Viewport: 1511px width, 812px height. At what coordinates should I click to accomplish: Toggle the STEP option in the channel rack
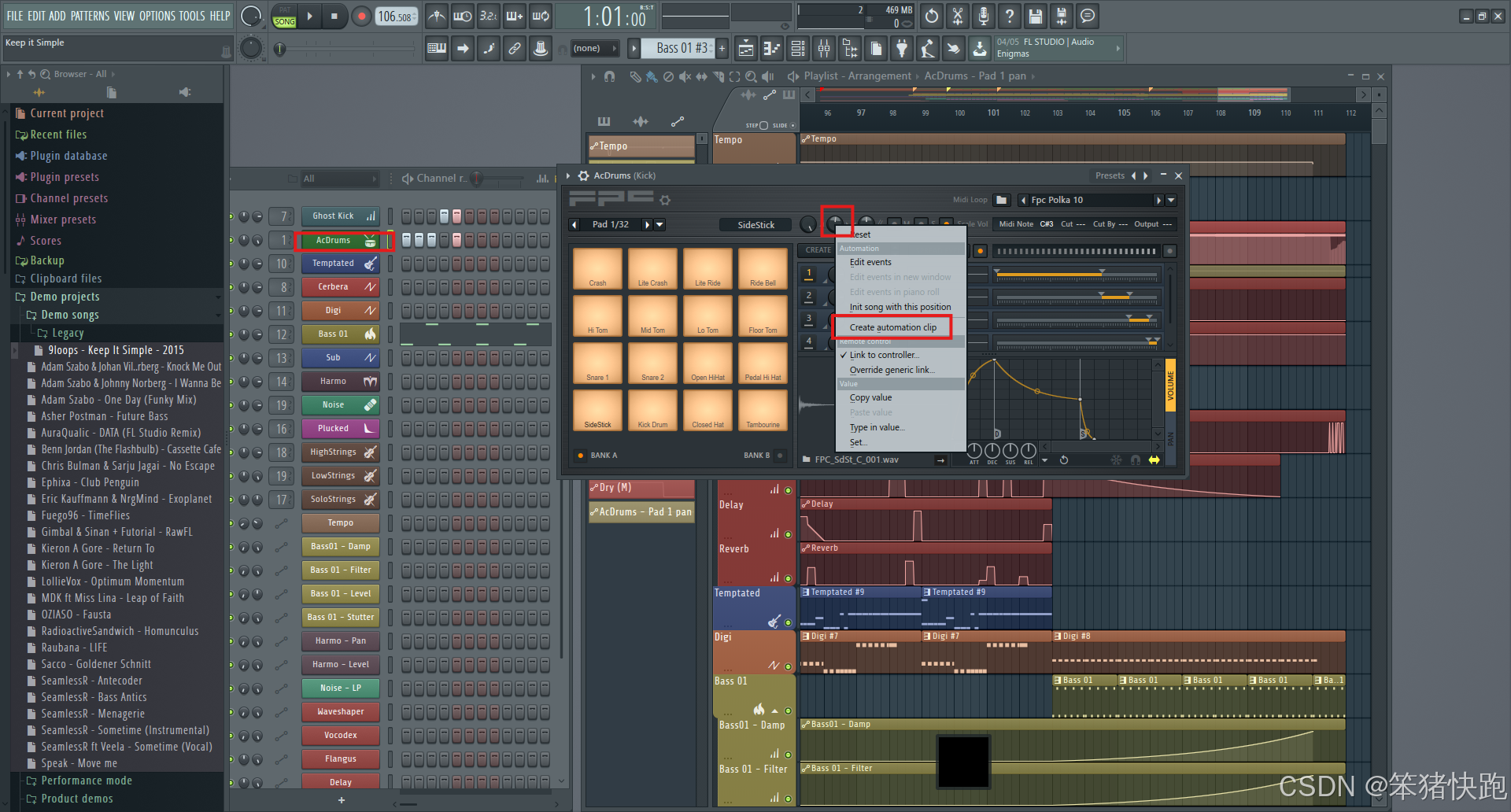pos(764,126)
